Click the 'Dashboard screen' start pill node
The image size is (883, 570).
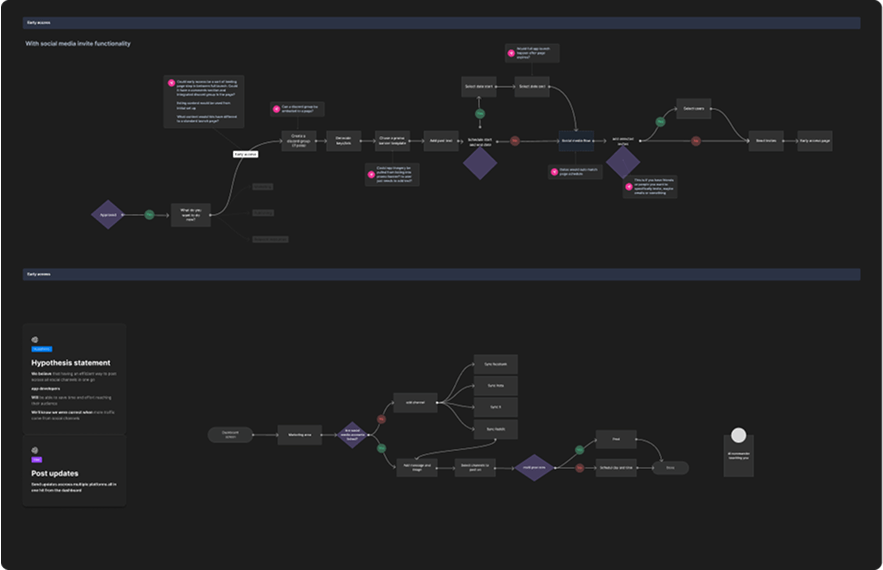click(x=231, y=434)
